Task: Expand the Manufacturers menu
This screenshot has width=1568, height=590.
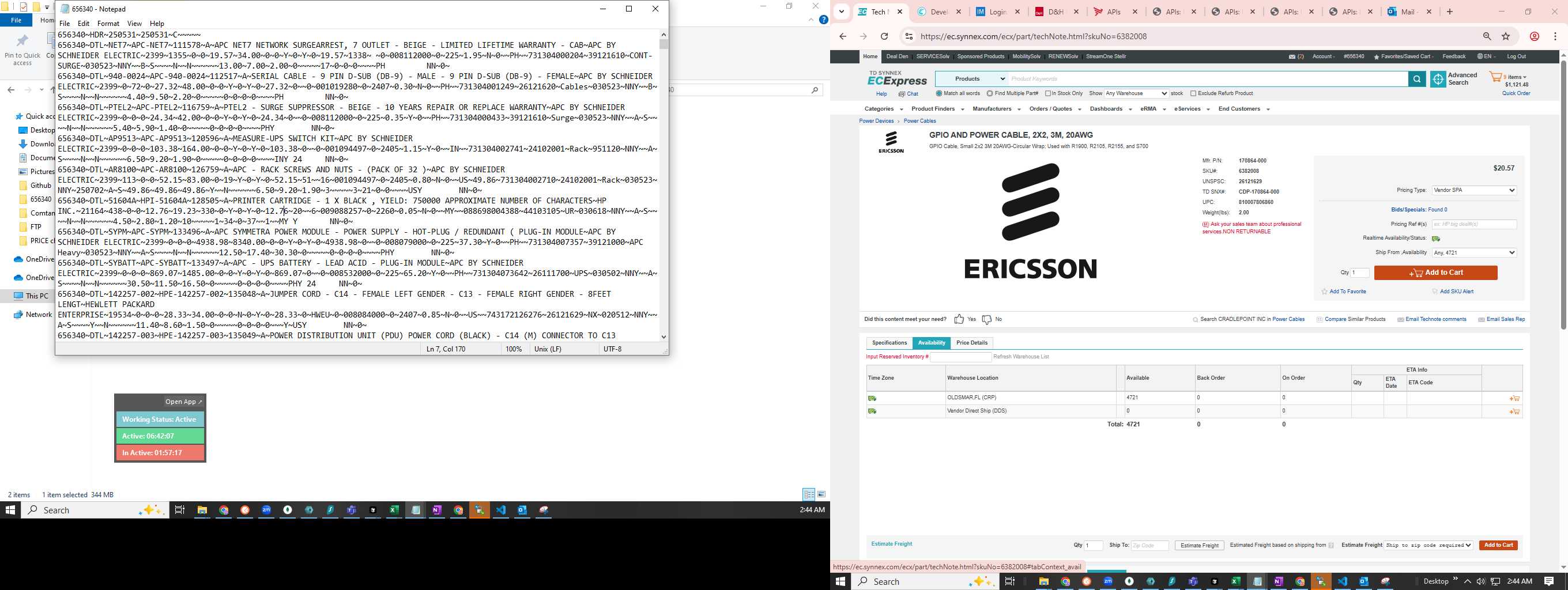Action: click(996, 109)
